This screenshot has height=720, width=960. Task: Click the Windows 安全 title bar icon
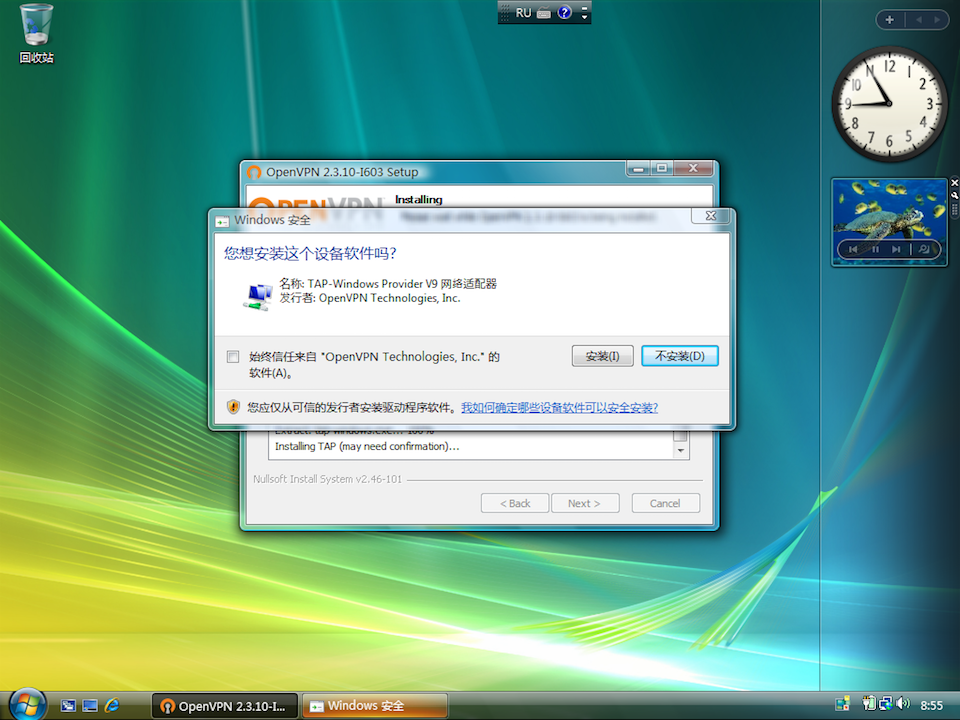coord(222,221)
